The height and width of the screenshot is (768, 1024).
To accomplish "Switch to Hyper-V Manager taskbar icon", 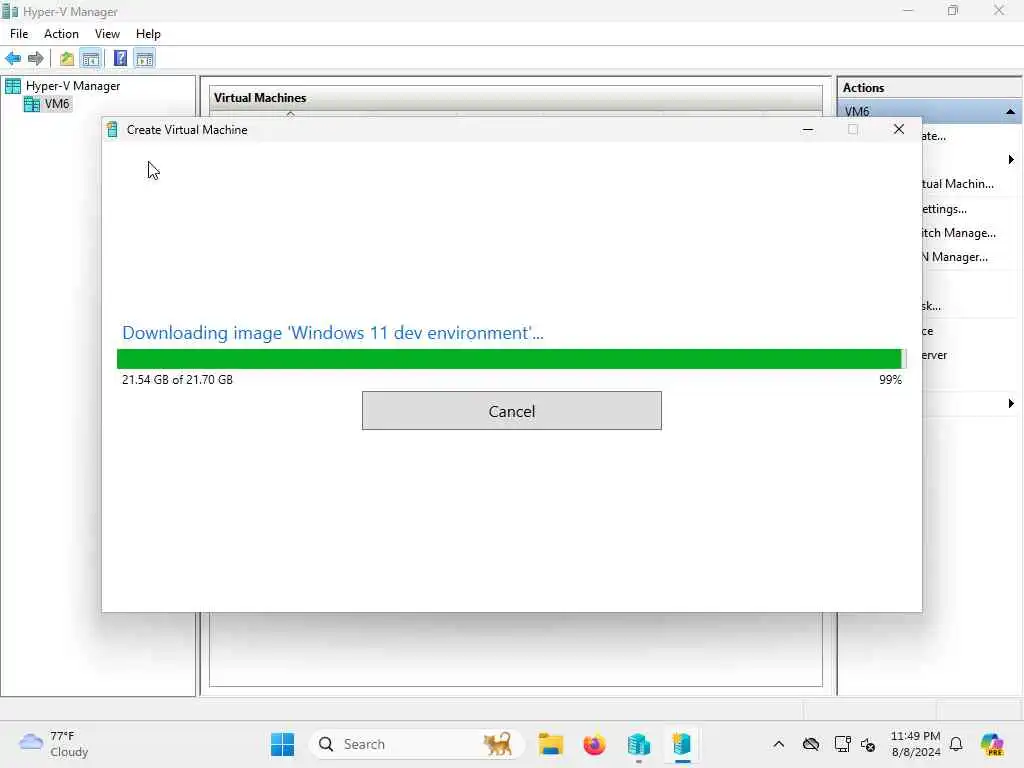I will coord(639,744).
